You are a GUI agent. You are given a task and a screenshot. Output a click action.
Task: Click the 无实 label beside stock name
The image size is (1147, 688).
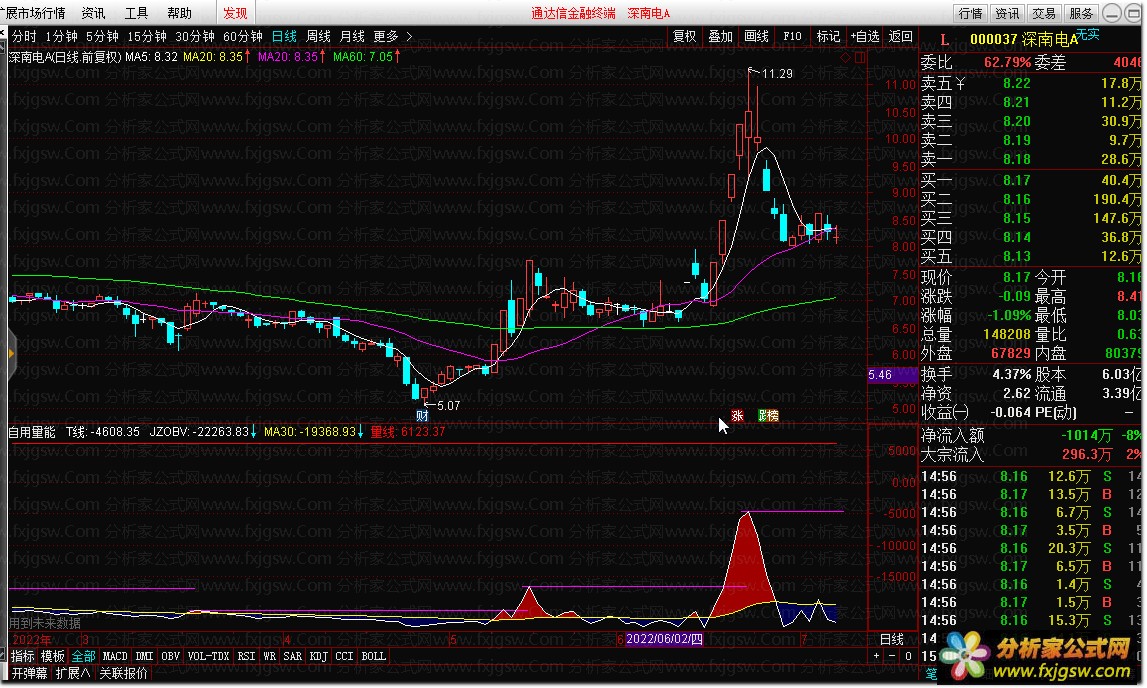click(x=1088, y=34)
